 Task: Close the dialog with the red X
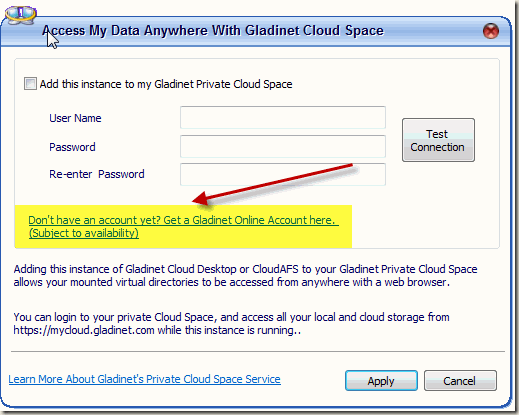[x=491, y=31]
